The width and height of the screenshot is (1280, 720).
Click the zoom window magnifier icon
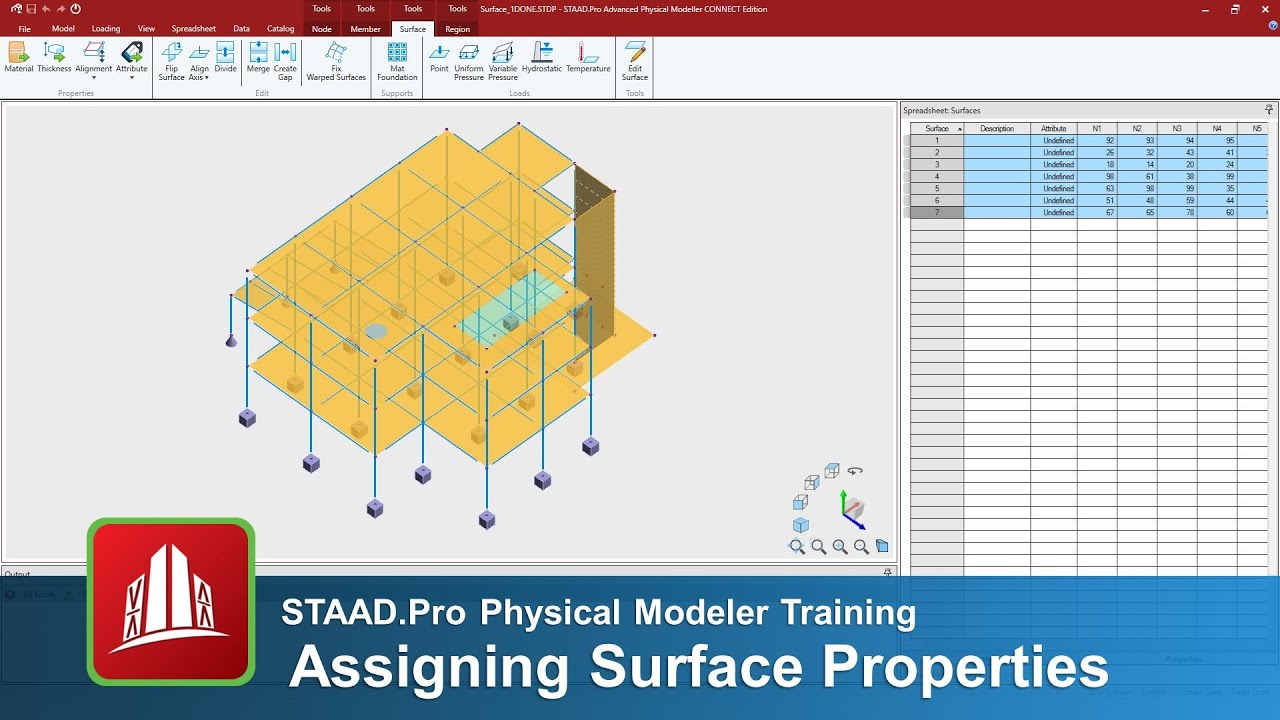(819, 547)
